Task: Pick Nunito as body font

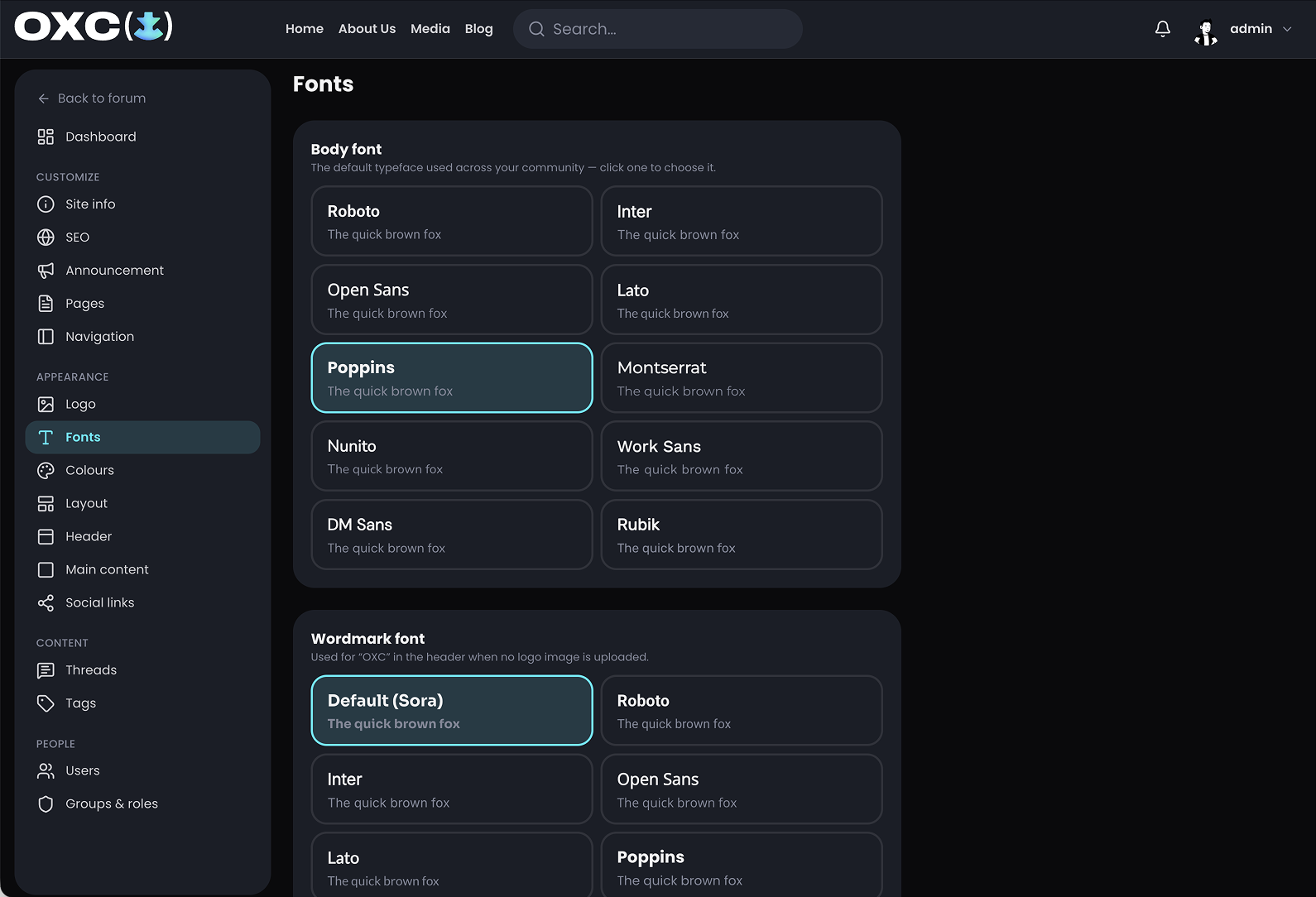Action: click(x=452, y=456)
